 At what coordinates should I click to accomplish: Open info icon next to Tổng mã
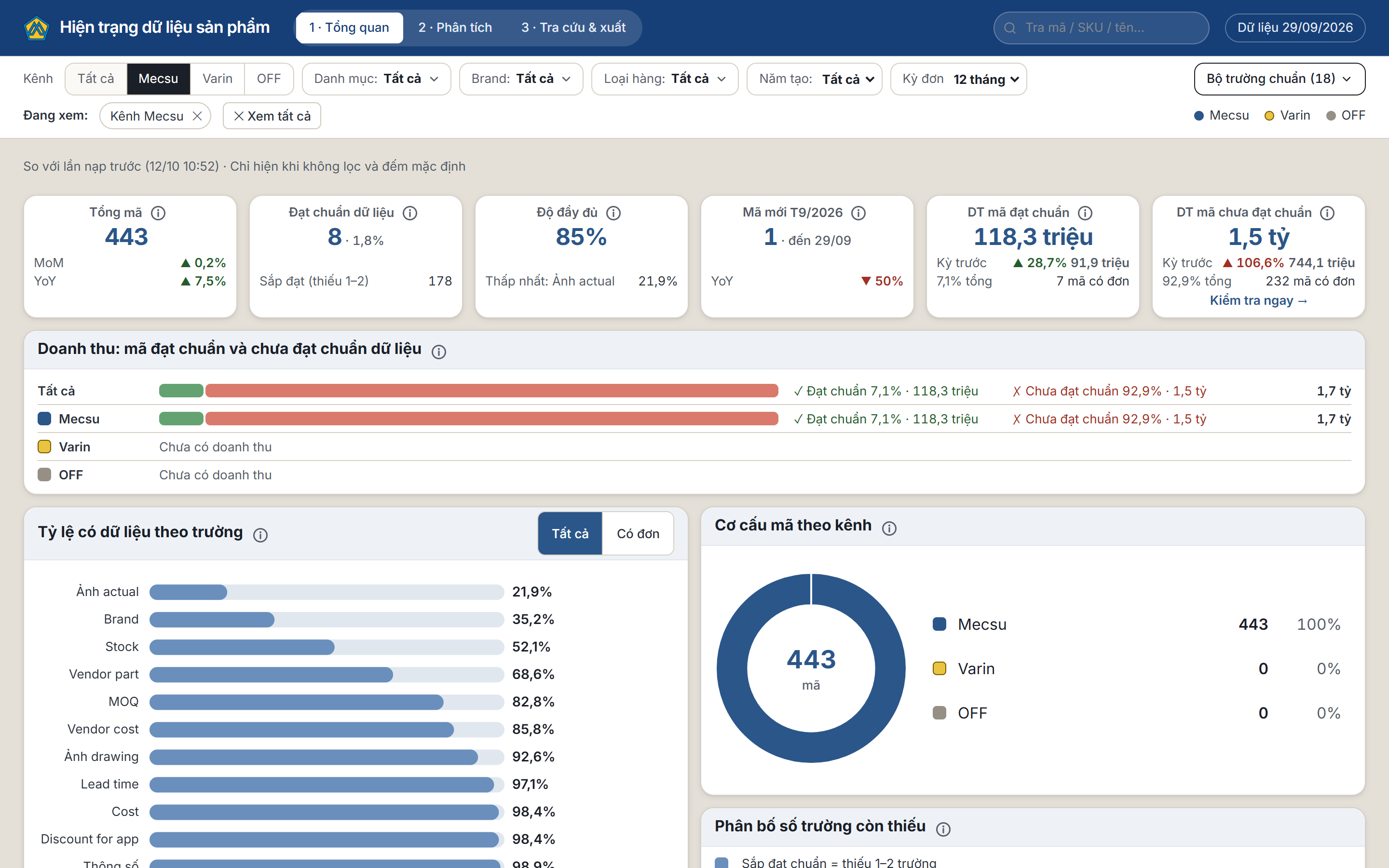(x=158, y=213)
